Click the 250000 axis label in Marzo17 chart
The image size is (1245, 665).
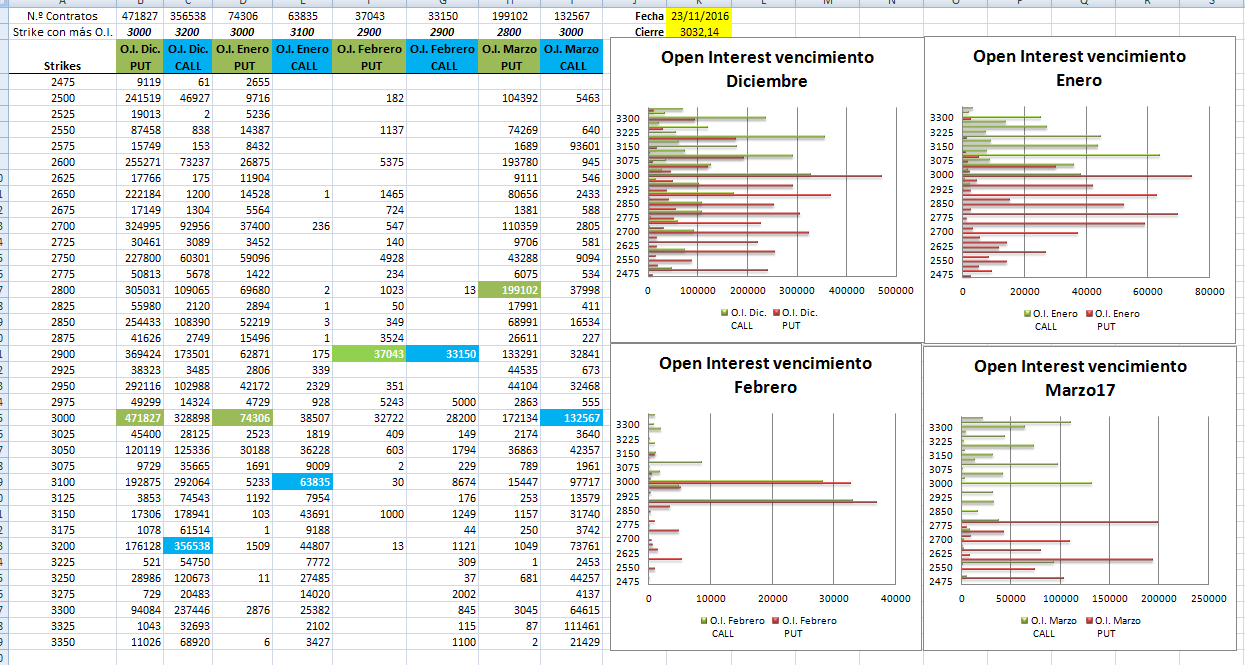tap(1207, 598)
